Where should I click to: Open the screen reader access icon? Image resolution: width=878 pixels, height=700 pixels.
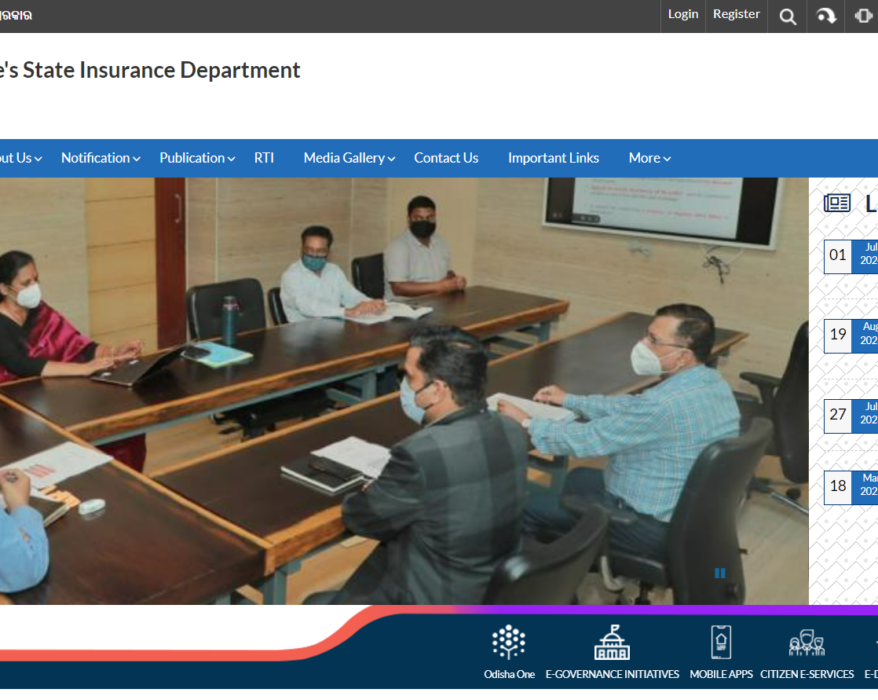863,16
